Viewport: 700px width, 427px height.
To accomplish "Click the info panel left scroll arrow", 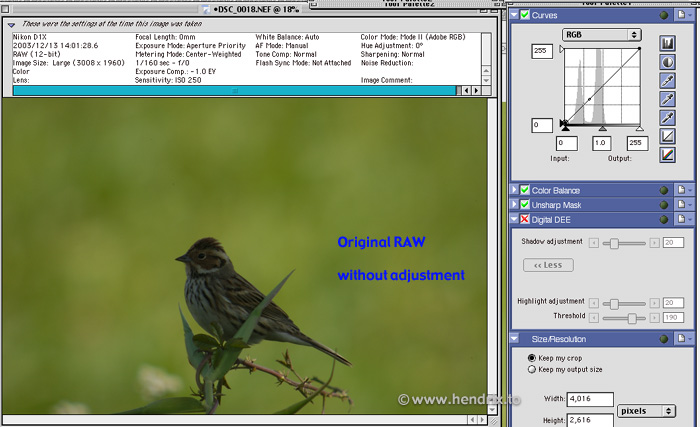I will pos(467,91).
